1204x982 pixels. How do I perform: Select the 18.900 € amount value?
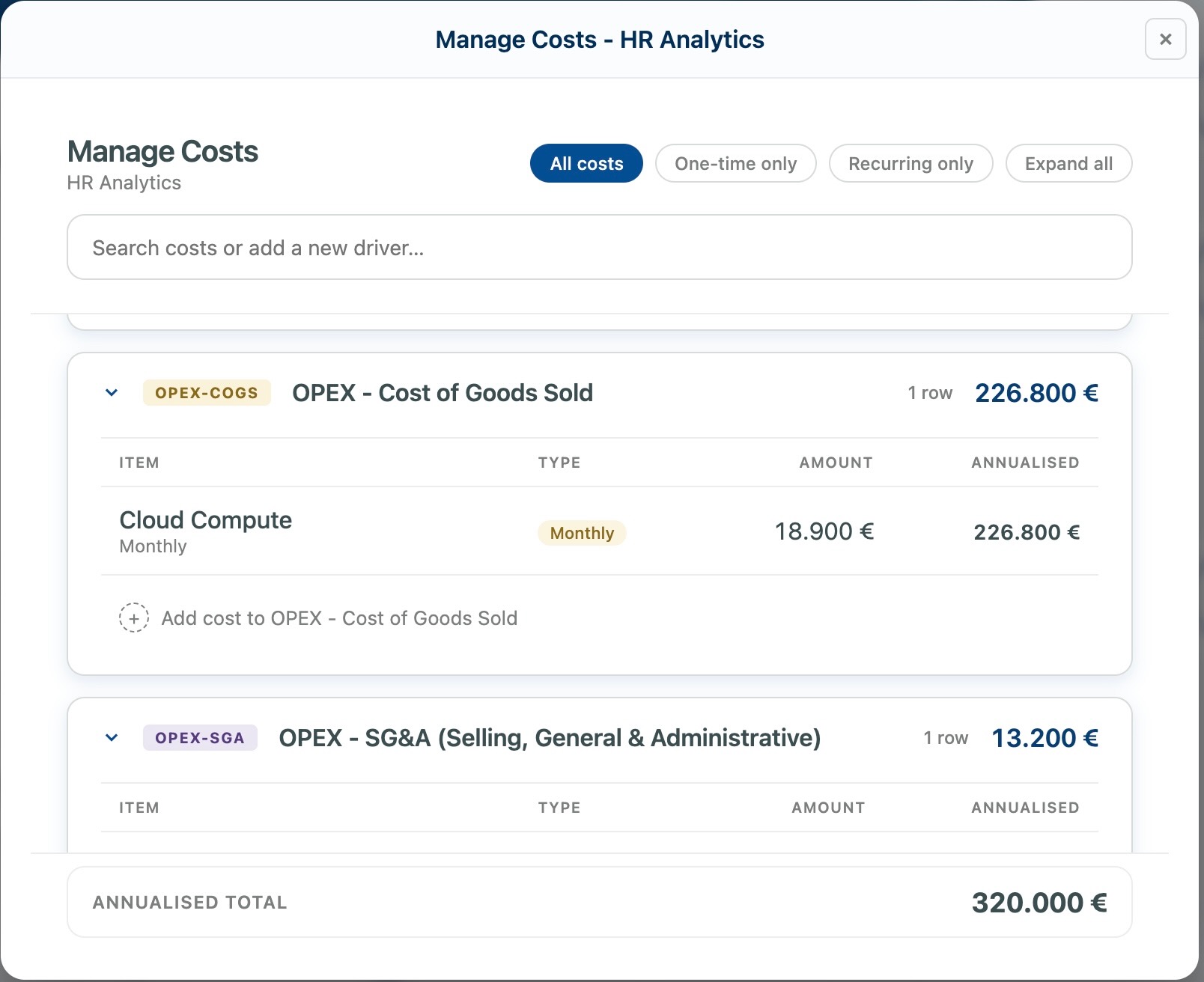click(x=824, y=531)
